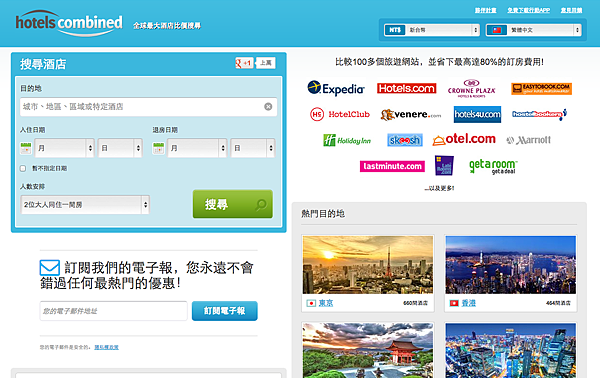Click the 464間酒店 count text
The image size is (600, 378).
(558, 303)
